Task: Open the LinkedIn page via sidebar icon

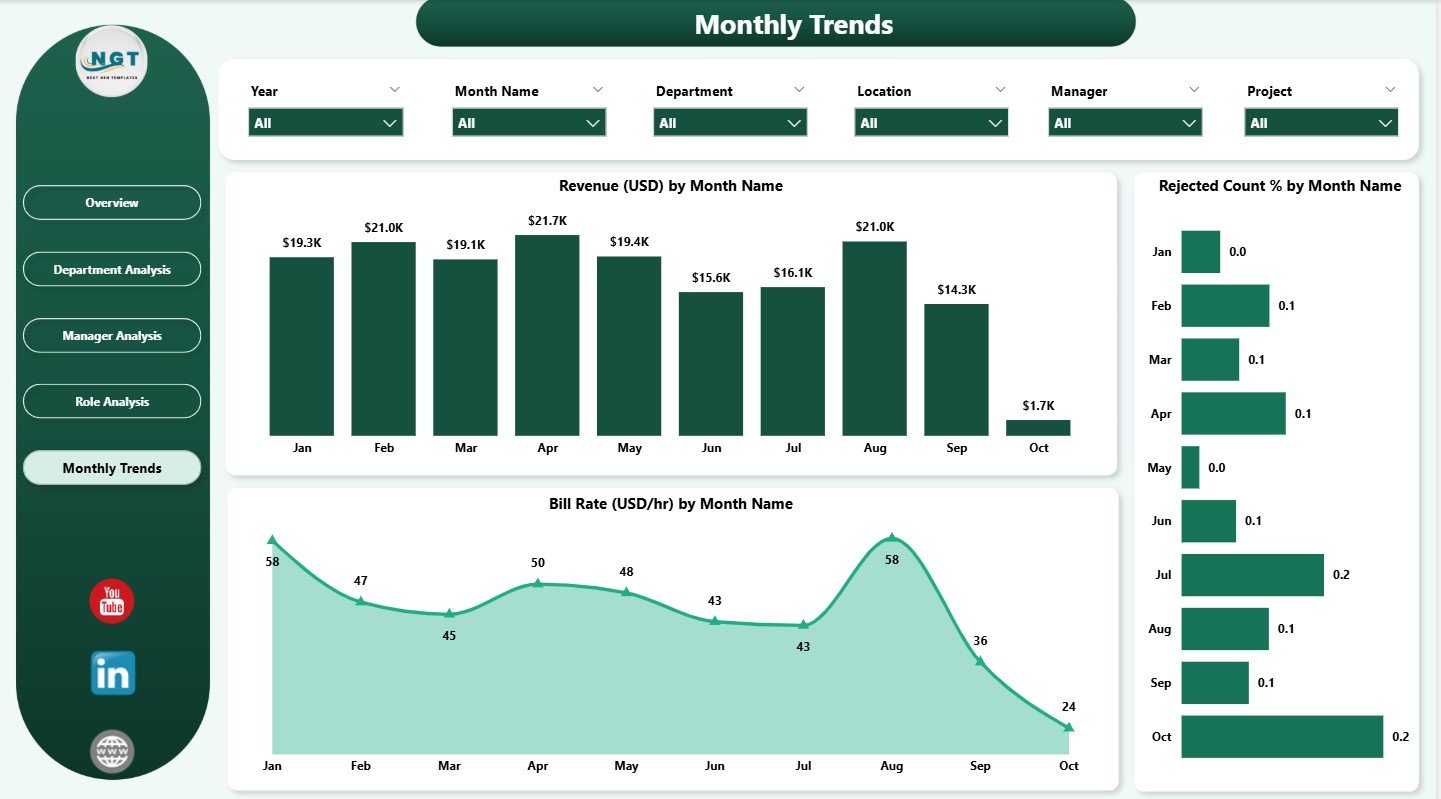Action: pyautogui.click(x=112, y=674)
